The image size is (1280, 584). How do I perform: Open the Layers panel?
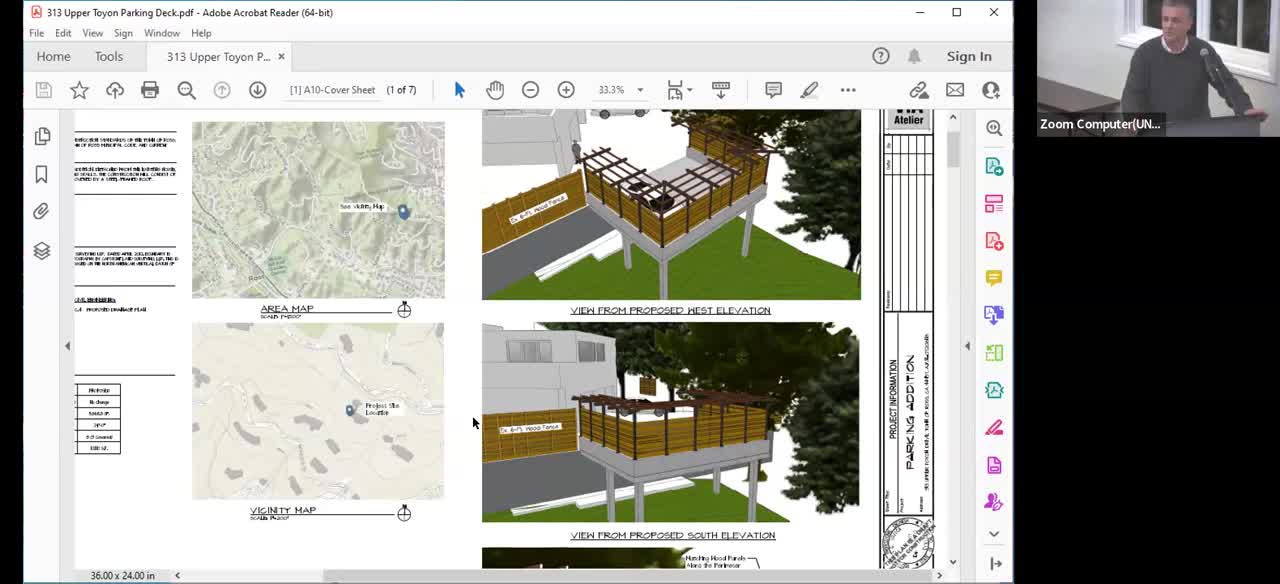pos(42,250)
